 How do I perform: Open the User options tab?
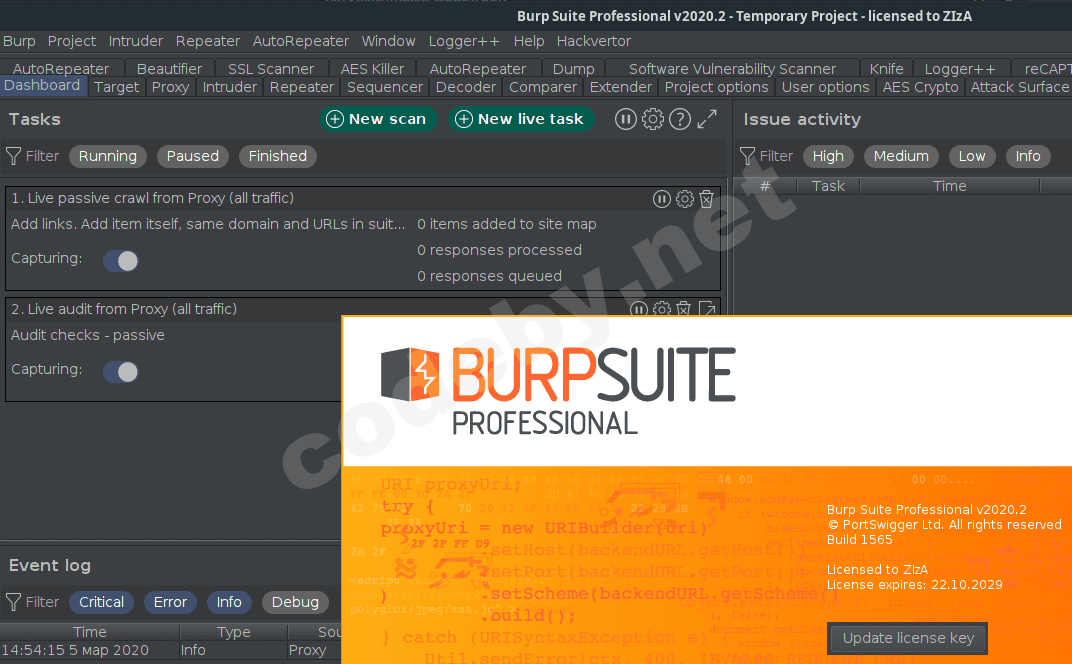coord(825,88)
